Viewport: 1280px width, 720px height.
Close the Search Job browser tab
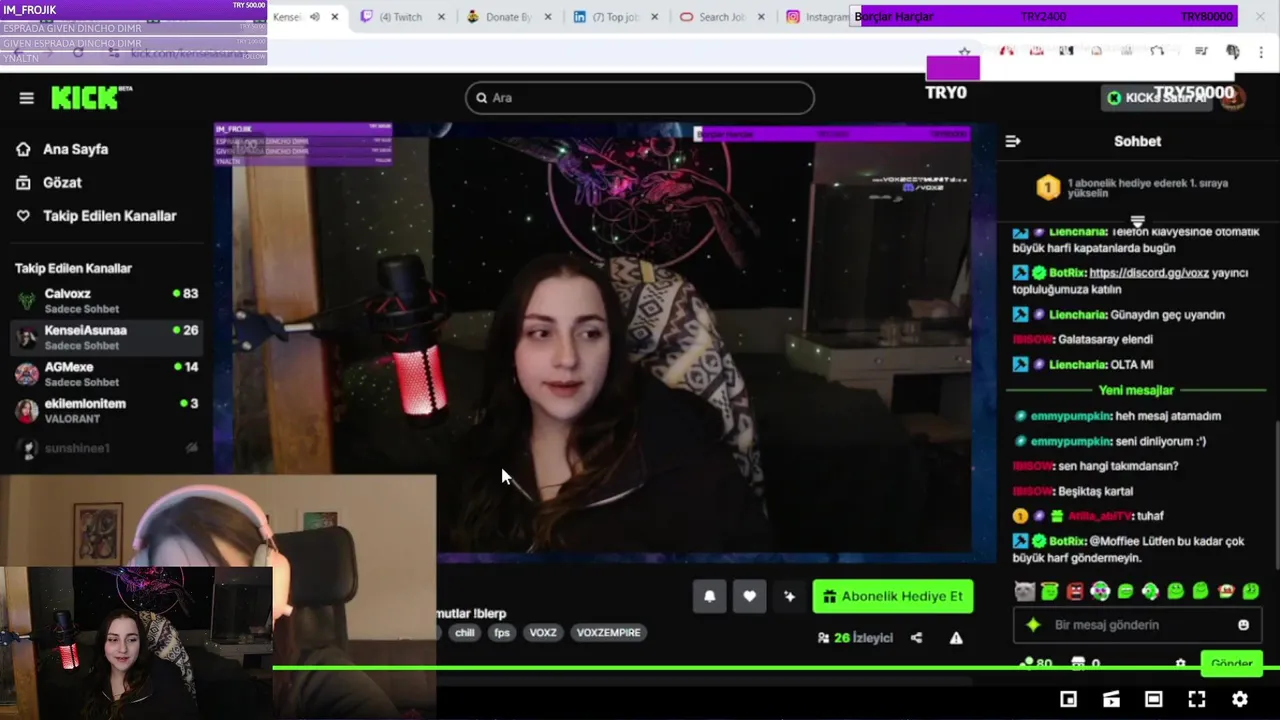click(761, 17)
